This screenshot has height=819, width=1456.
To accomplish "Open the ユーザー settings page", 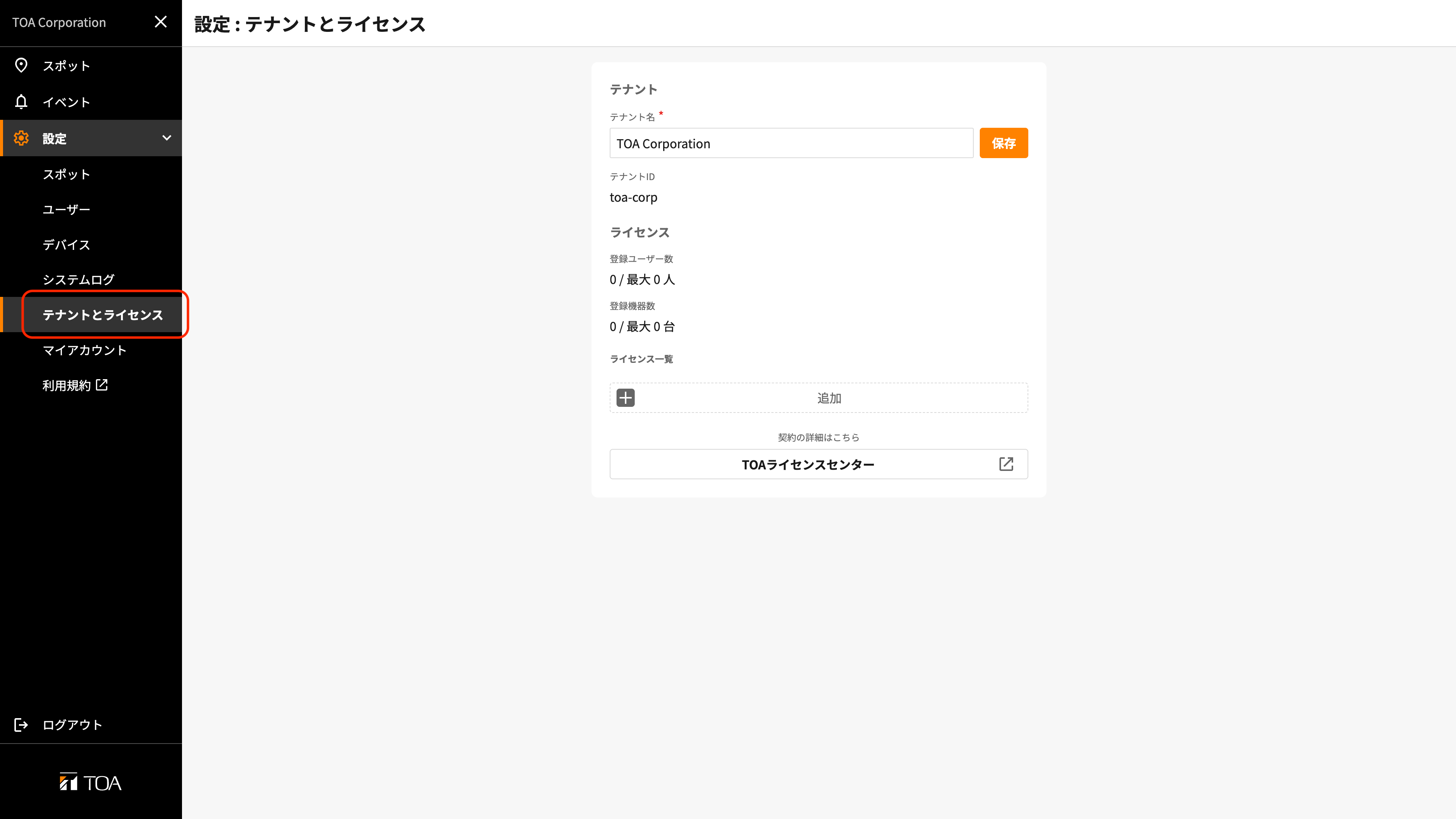I will pyautogui.click(x=91, y=209).
